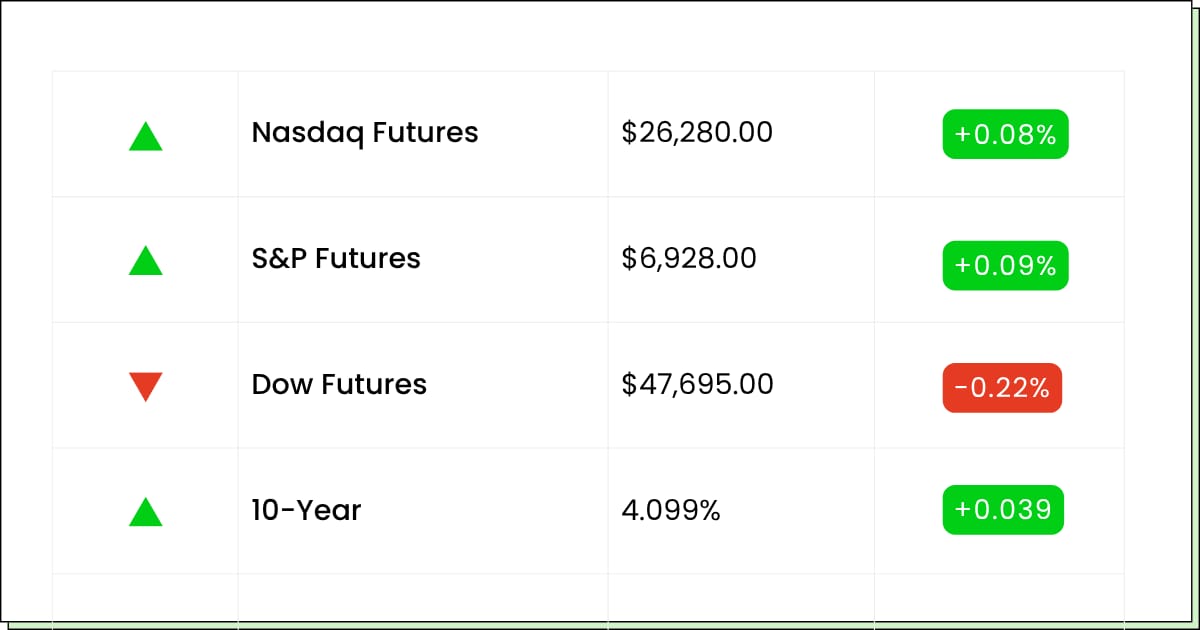Open the 10-Year label
The width and height of the screenshot is (1200, 630).
(306, 511)
